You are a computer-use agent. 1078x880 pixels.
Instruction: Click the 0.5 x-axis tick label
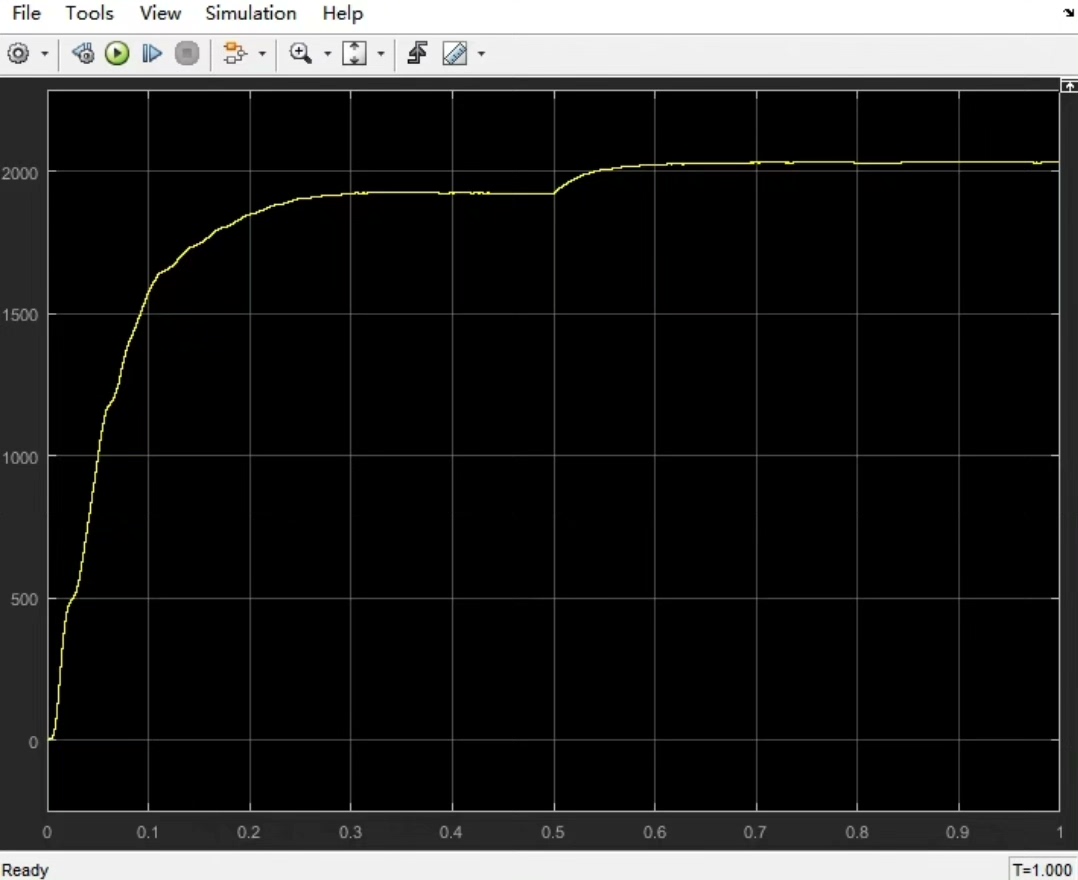pos(553,833)
